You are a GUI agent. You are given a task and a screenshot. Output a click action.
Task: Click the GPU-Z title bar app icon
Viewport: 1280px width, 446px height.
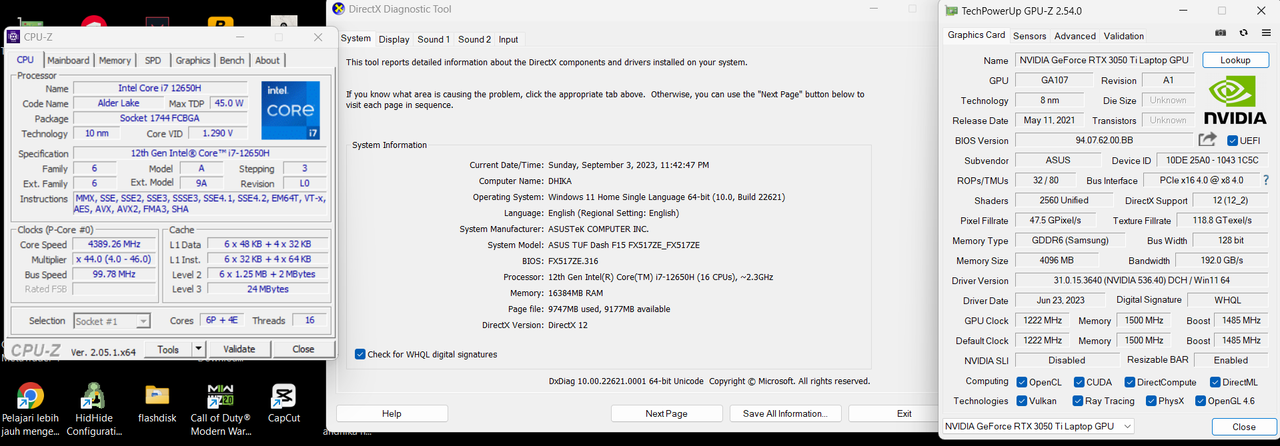[950, 10]
